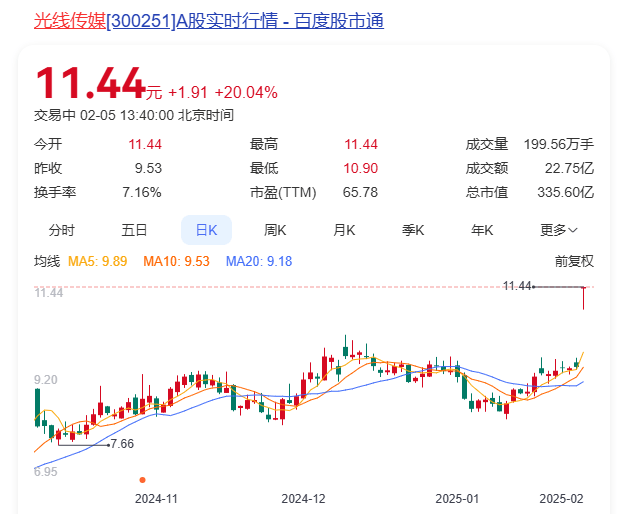
Task: Click the 11.44 high price marker on chart
Action: click(x=517, y=286)
